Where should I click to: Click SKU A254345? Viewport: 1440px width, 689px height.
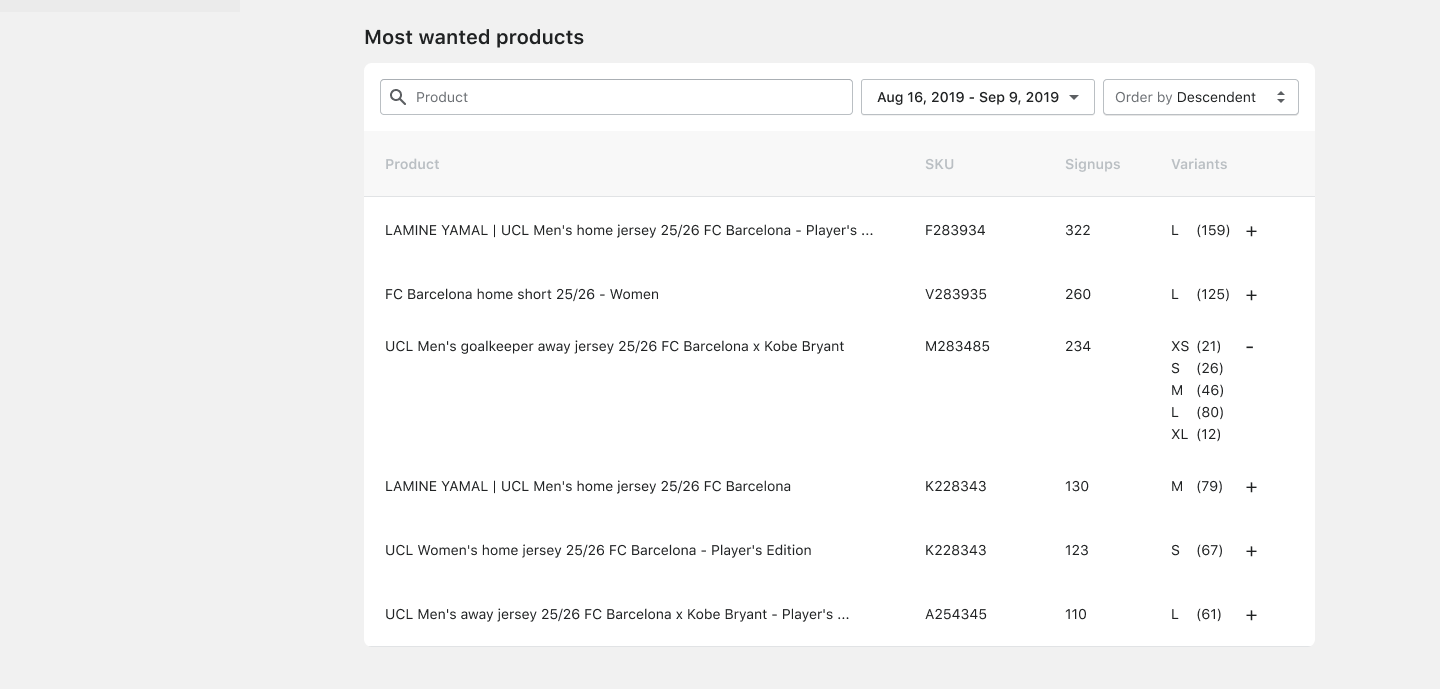[956, 614]
